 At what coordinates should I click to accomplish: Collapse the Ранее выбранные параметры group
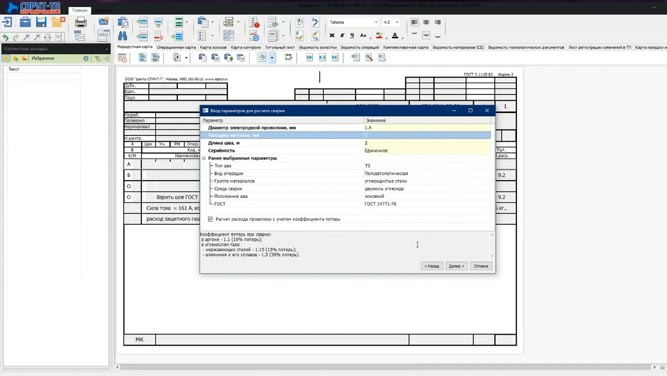[204, 158]
